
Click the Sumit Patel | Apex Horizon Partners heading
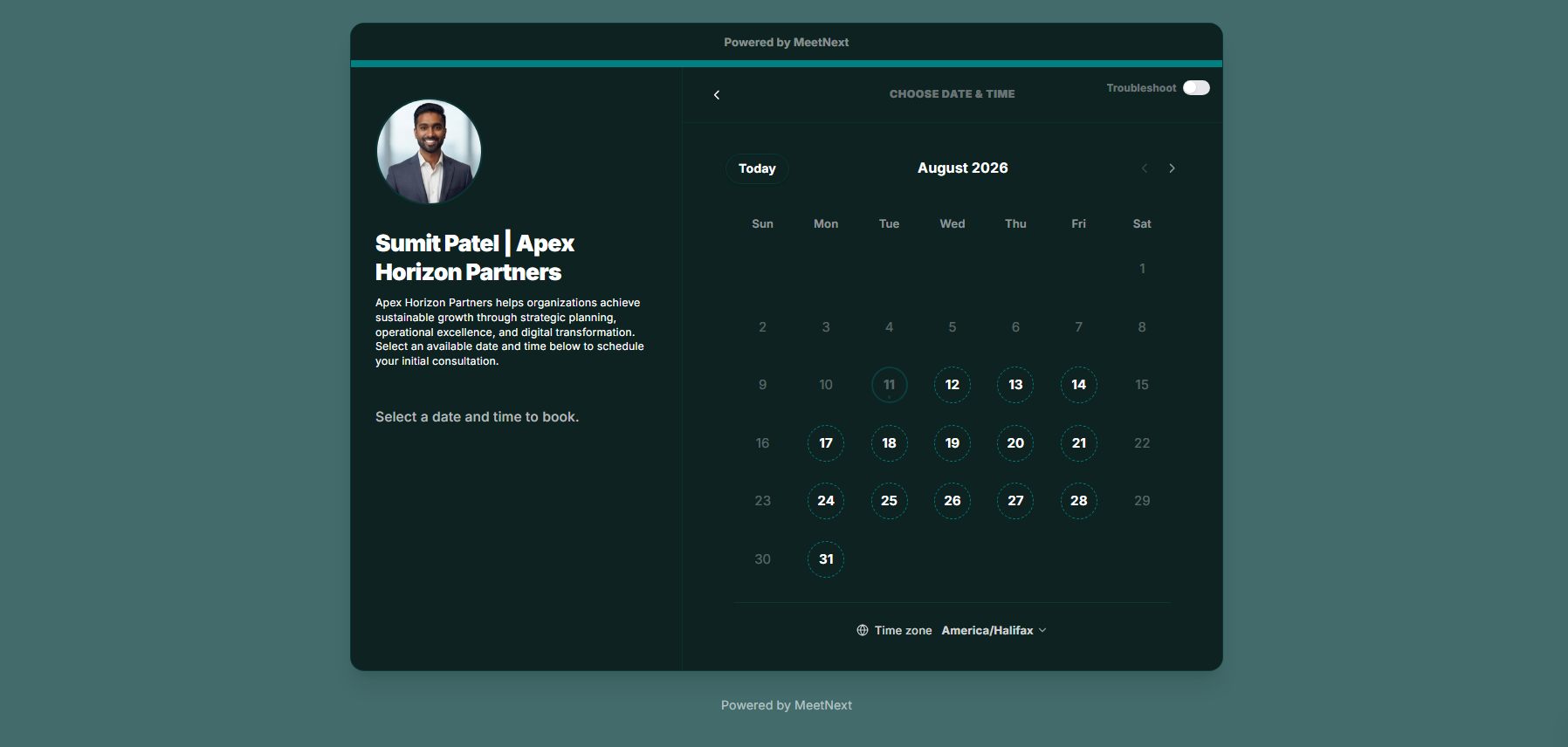475,257
